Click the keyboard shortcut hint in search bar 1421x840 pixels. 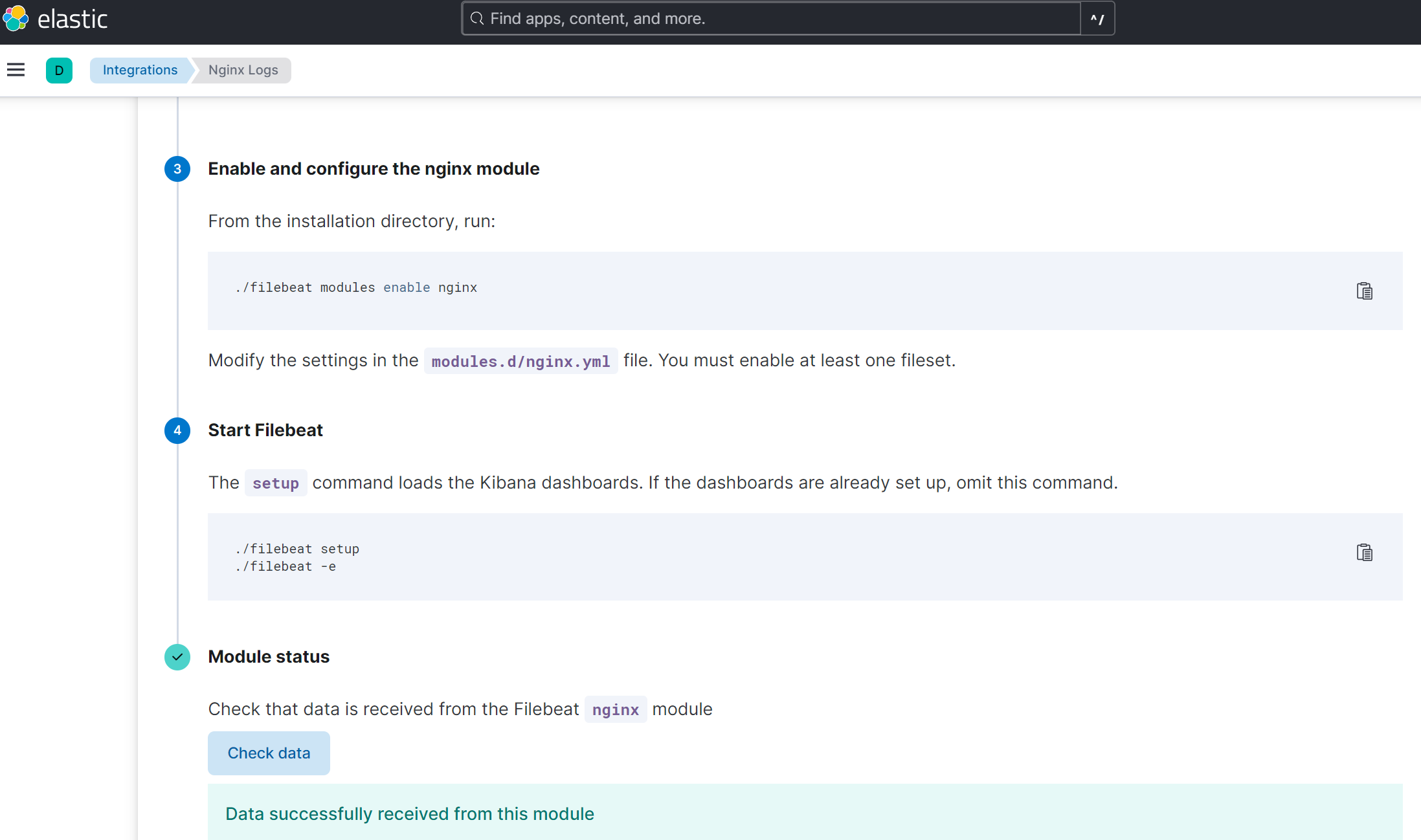1097,18
